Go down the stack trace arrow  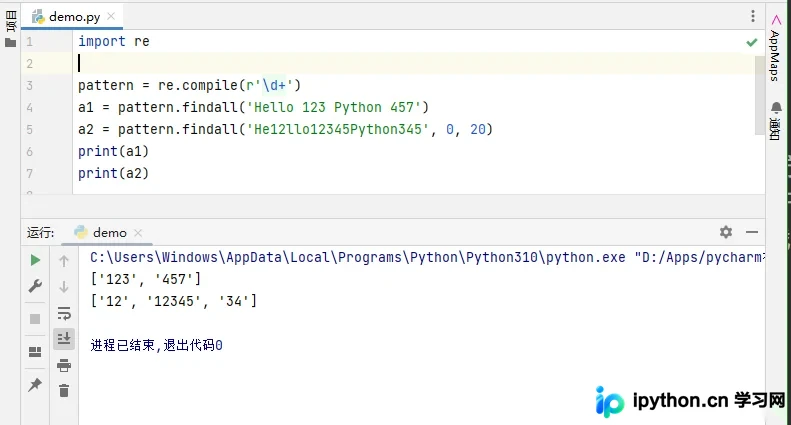coord(64,287)
